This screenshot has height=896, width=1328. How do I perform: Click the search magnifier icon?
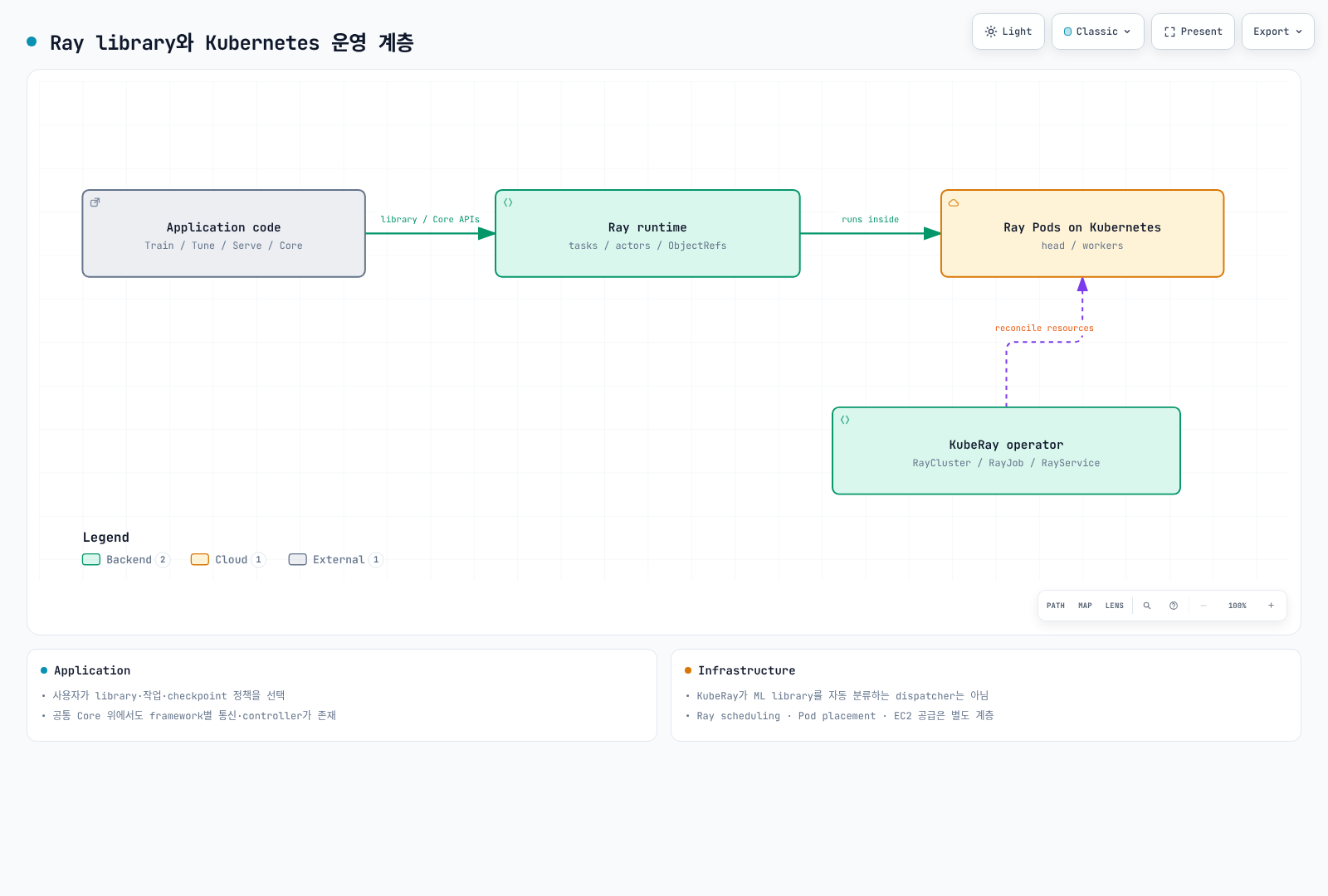click(x=1147, y=606)
